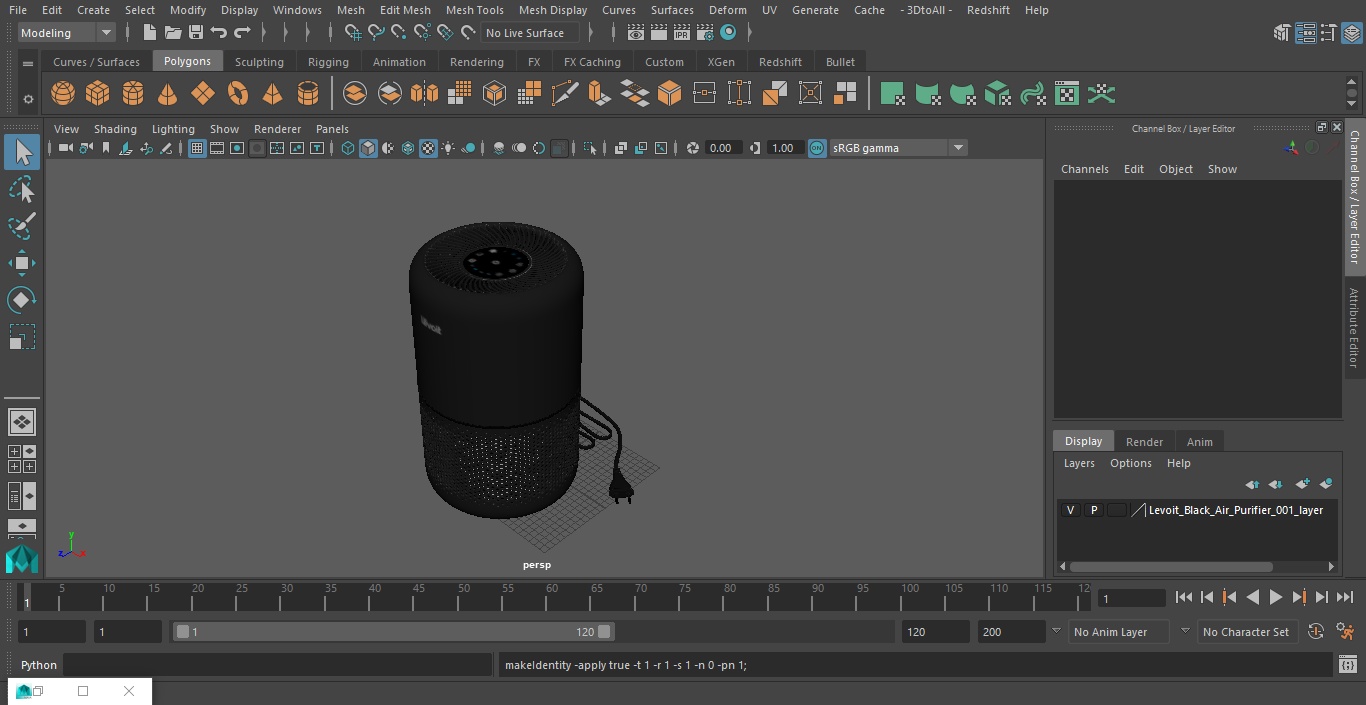Create a polygon cone from the shelf
This screenshot has height=705, width=1366.
click(x=168, y=94)
